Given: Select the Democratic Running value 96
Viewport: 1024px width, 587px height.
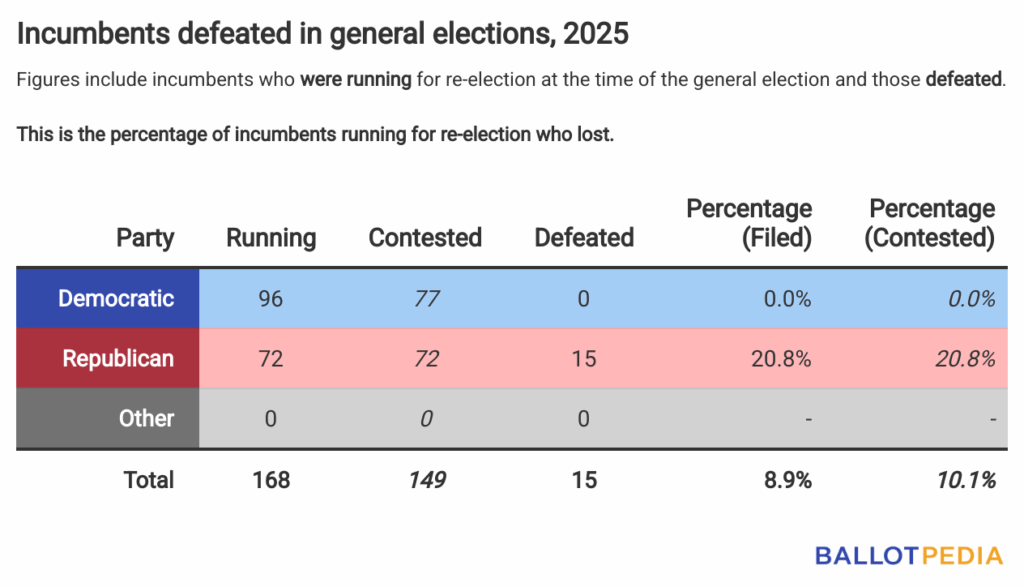Looking at the screenshot, I should tap(271, 298).
